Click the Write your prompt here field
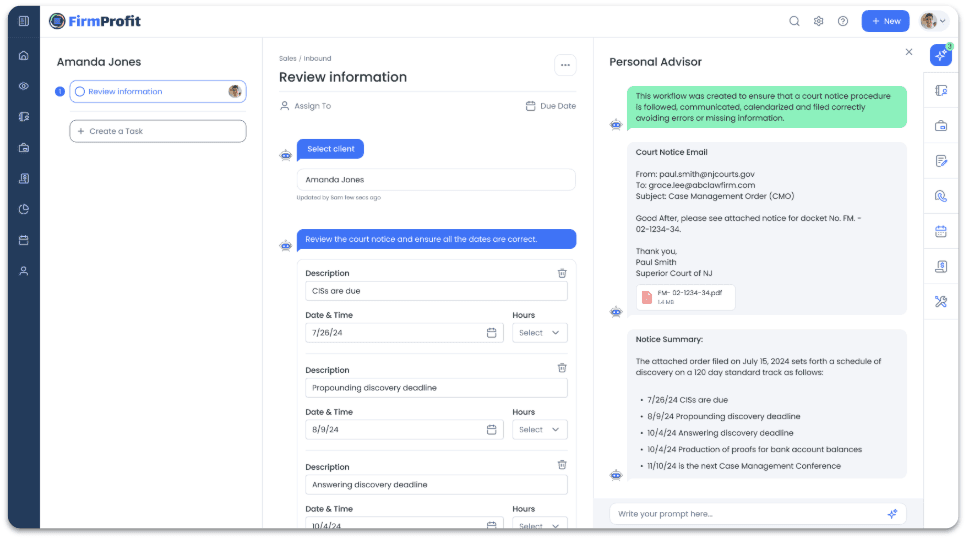This screenshot has height=538, width=968. 745,513
